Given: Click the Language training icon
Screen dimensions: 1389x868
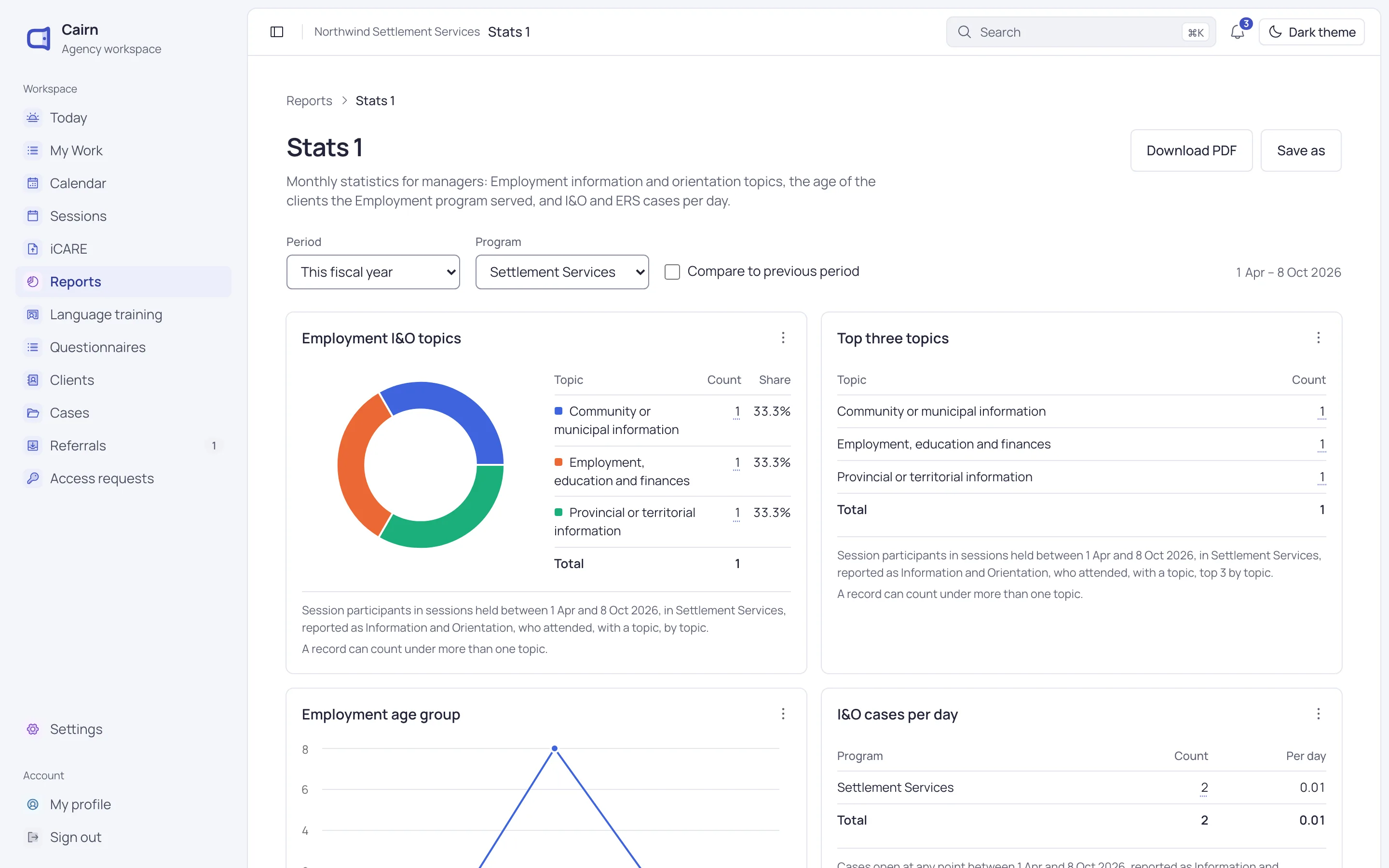Looking at the screenshot, I should pos(33,314).
